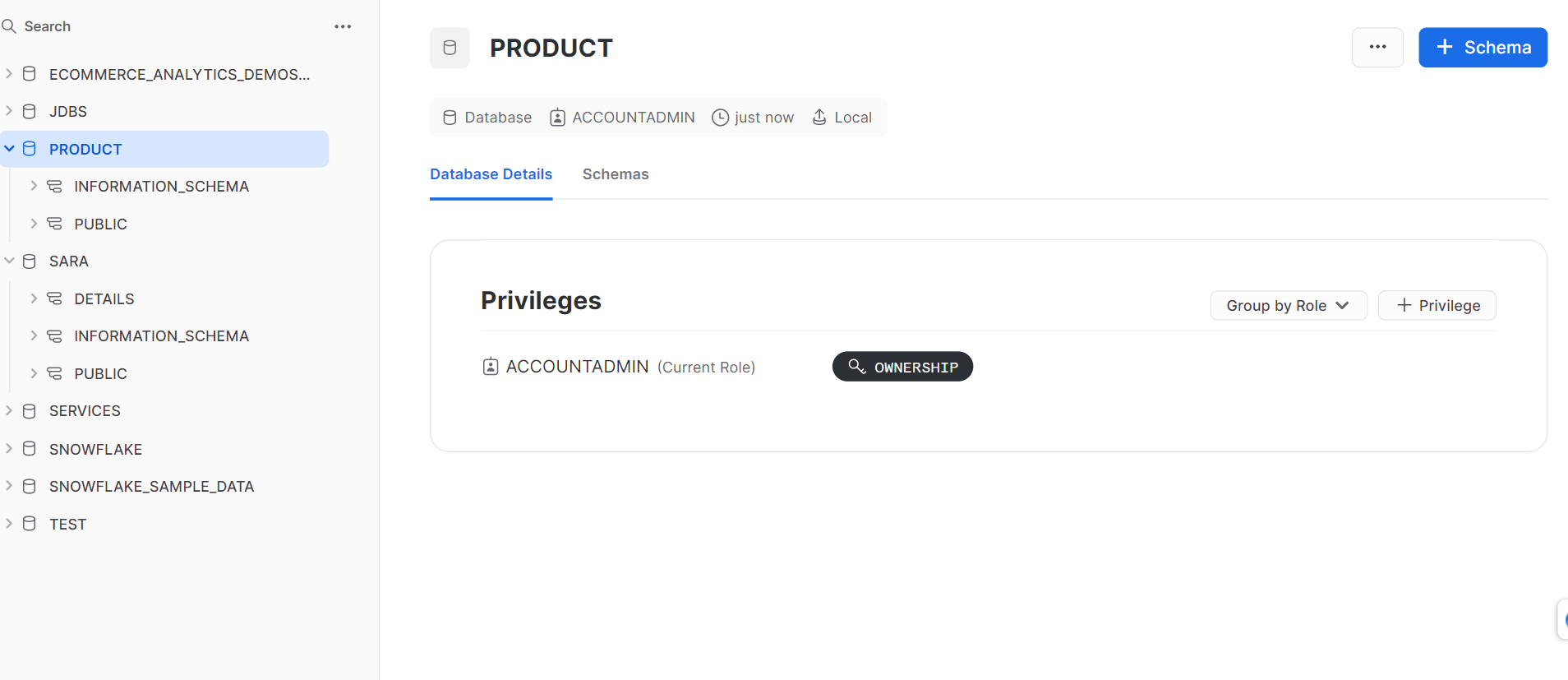Click the PRODUCT database icon beside title
Viewport: 1568px width, 680px height.
[x=450, y=48]
